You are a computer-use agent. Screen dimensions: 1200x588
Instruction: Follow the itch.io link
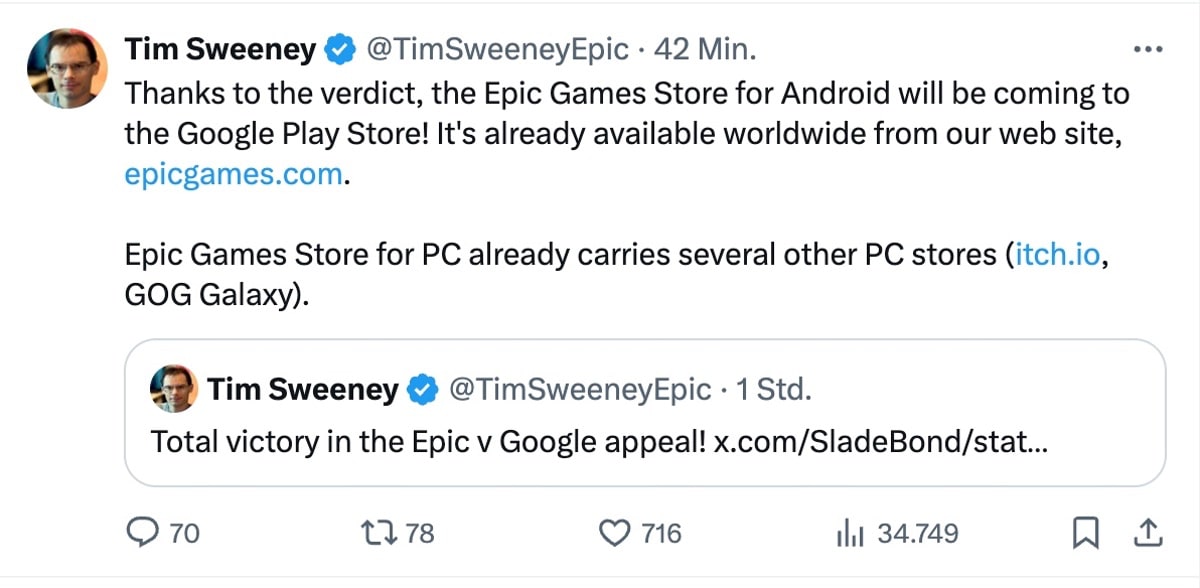pyautogui.click(x=1058, y=254)
